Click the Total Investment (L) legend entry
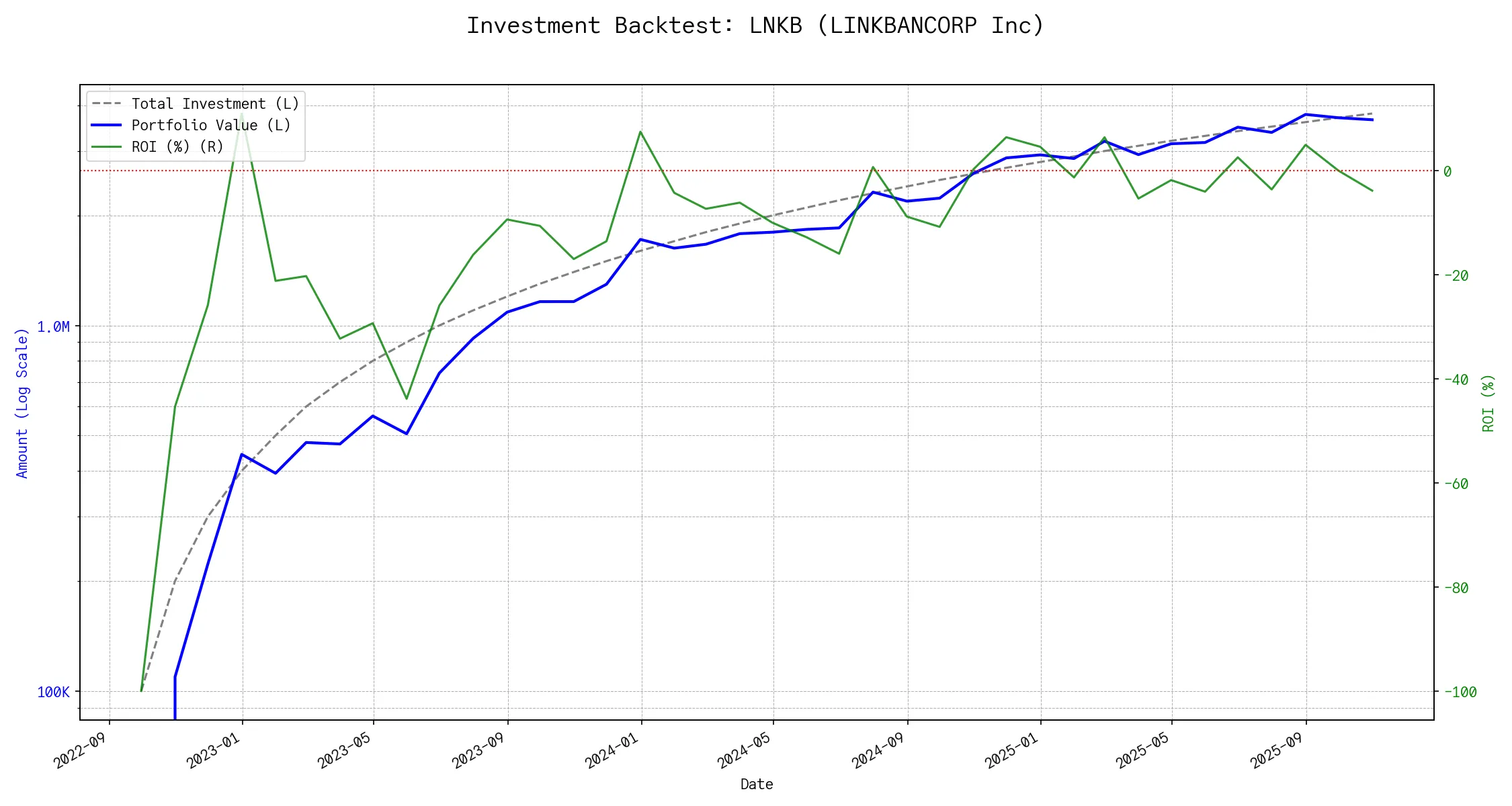The width and height of the screenshot is (1512, 806). [215, 104]
